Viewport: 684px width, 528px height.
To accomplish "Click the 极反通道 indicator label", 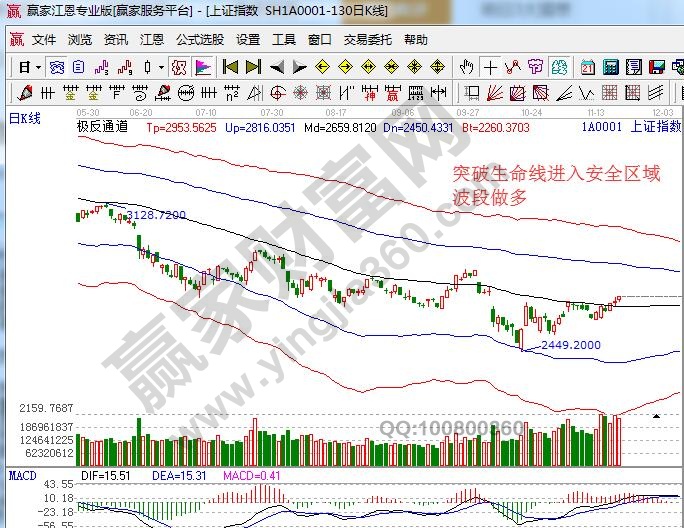I will [x=102, y=128].
